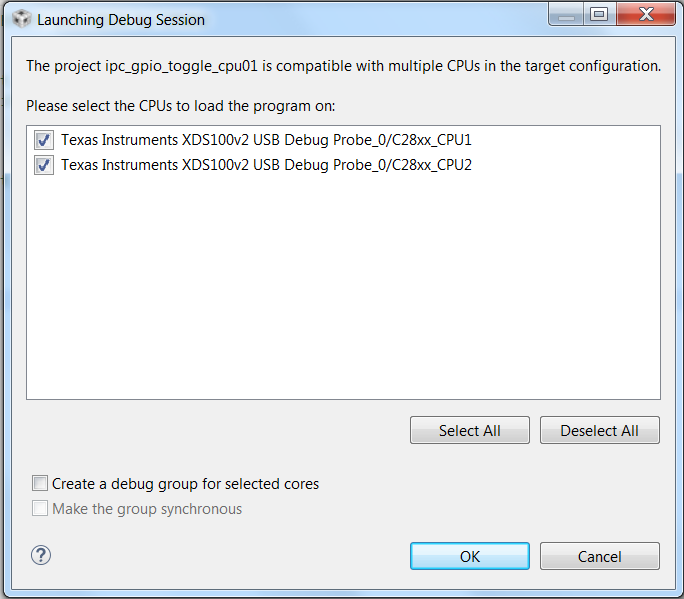The image size is (684, 599).
Task: Uncheck the C28xx_CPU1 checkbox
Action: point(44,140)
